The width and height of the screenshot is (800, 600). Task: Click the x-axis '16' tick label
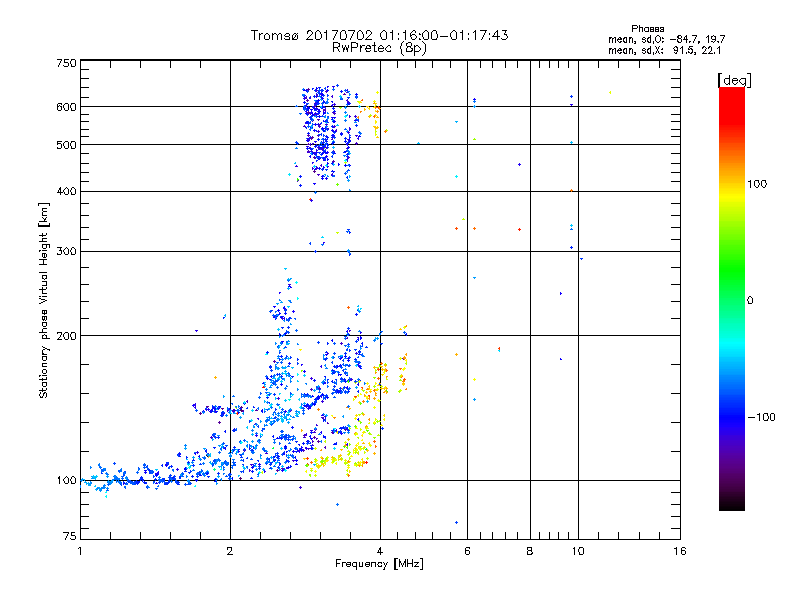(x=680, y=551)
